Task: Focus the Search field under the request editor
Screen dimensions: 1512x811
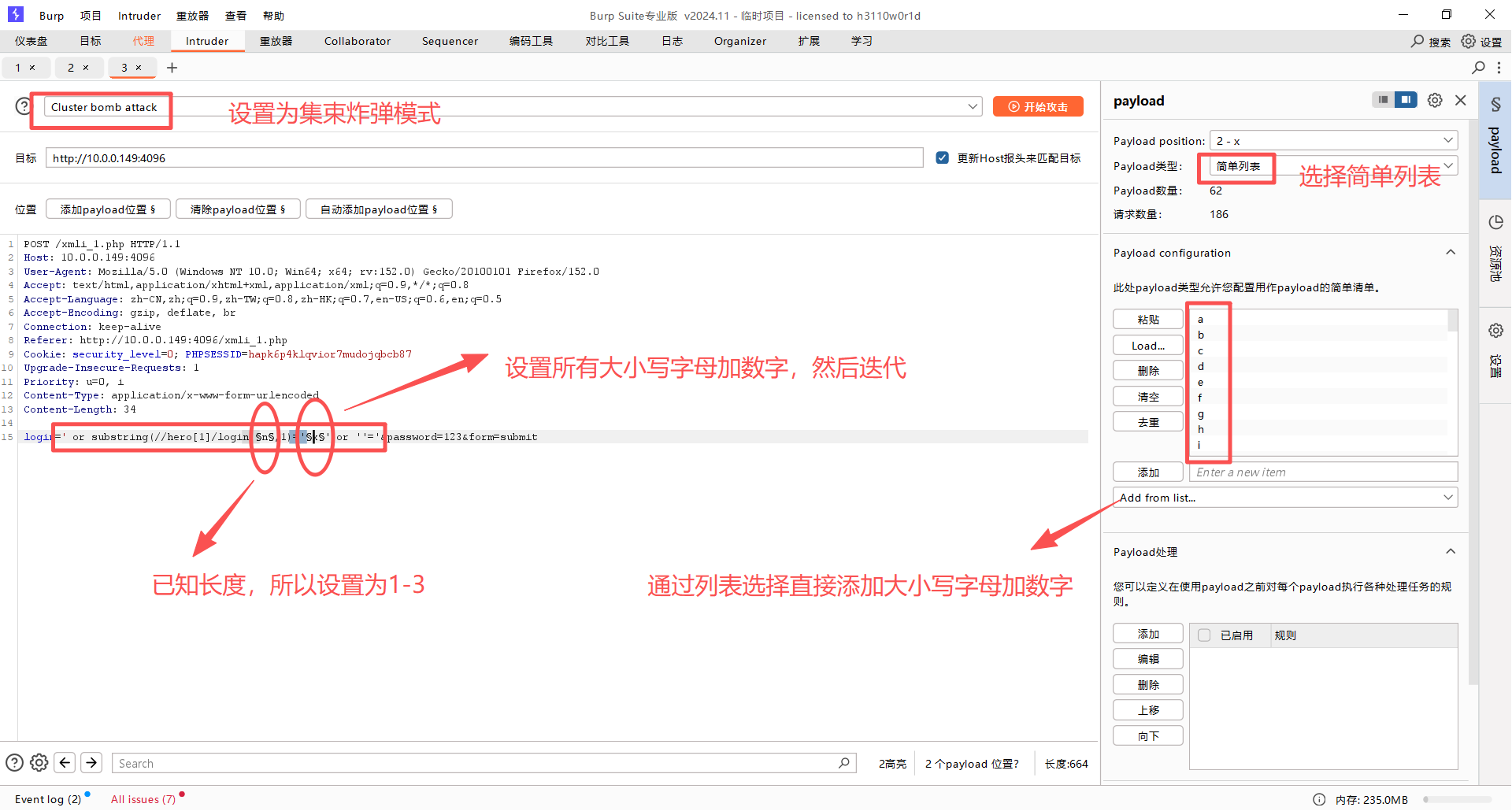Action: (x=484, y=762)
